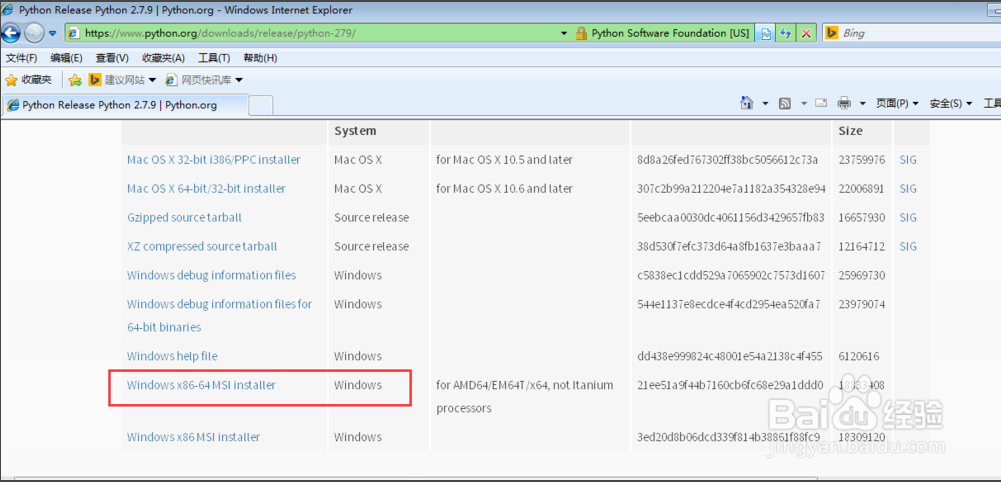The image size is (1001, 482).
Task: Open the 查看(V) menu
Action: [112, 58]
